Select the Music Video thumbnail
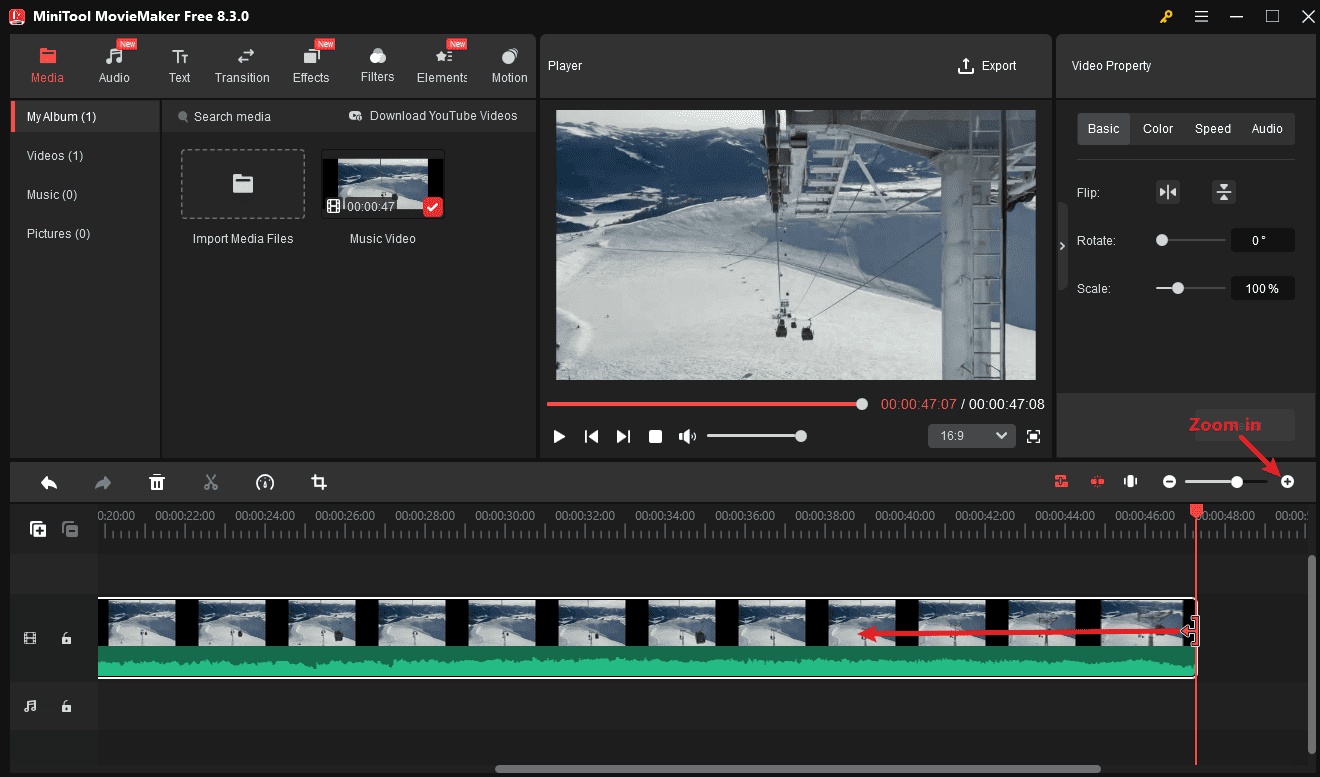The image size is (1320, 777). pos(382,184)
